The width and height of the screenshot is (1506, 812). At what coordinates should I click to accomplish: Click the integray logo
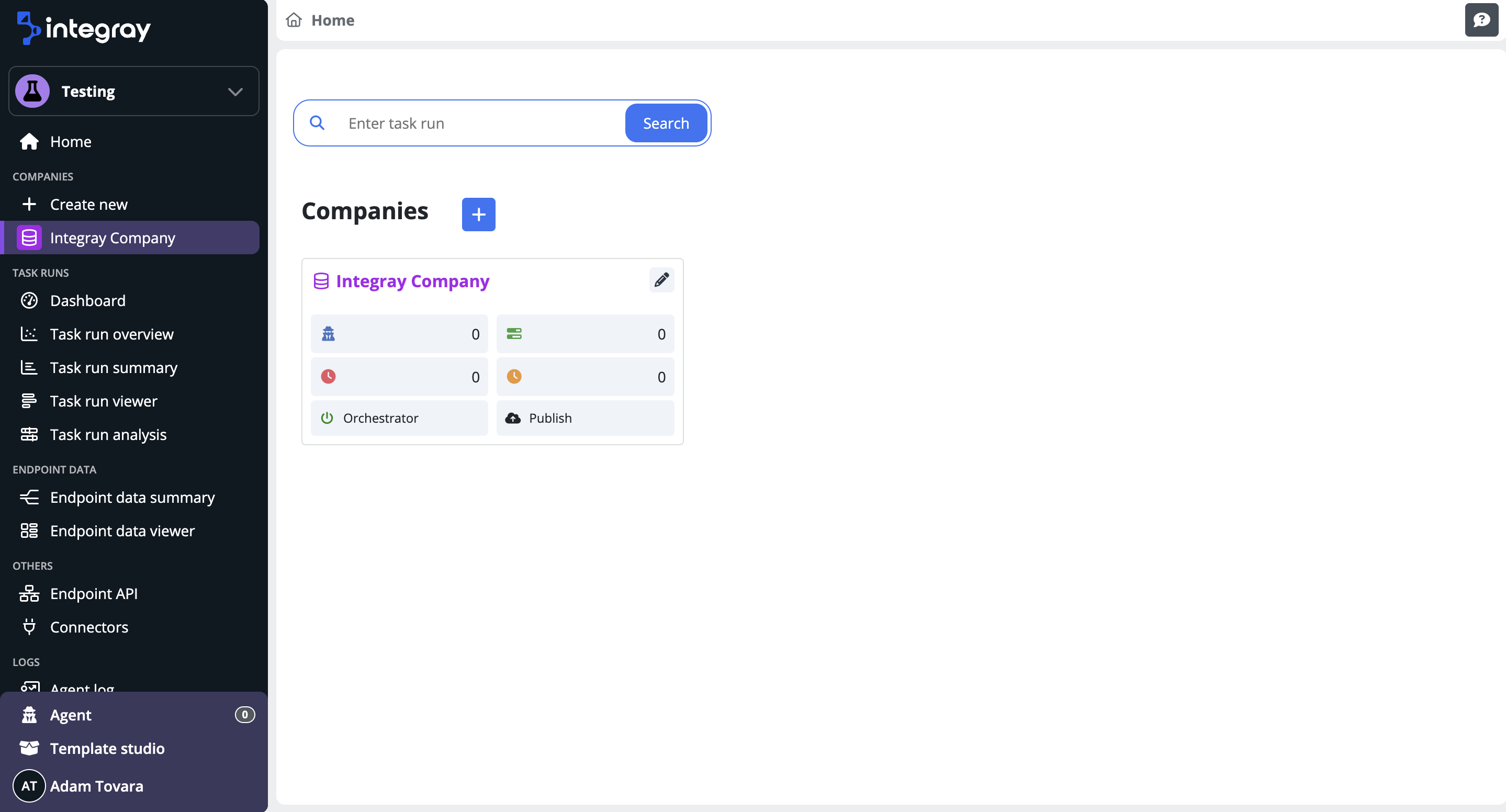point(84,28)
